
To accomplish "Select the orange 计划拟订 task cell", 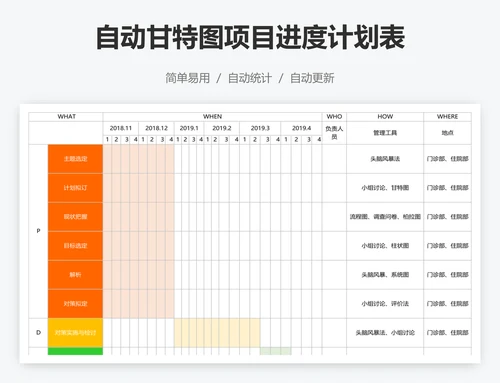I will [75, 188].
